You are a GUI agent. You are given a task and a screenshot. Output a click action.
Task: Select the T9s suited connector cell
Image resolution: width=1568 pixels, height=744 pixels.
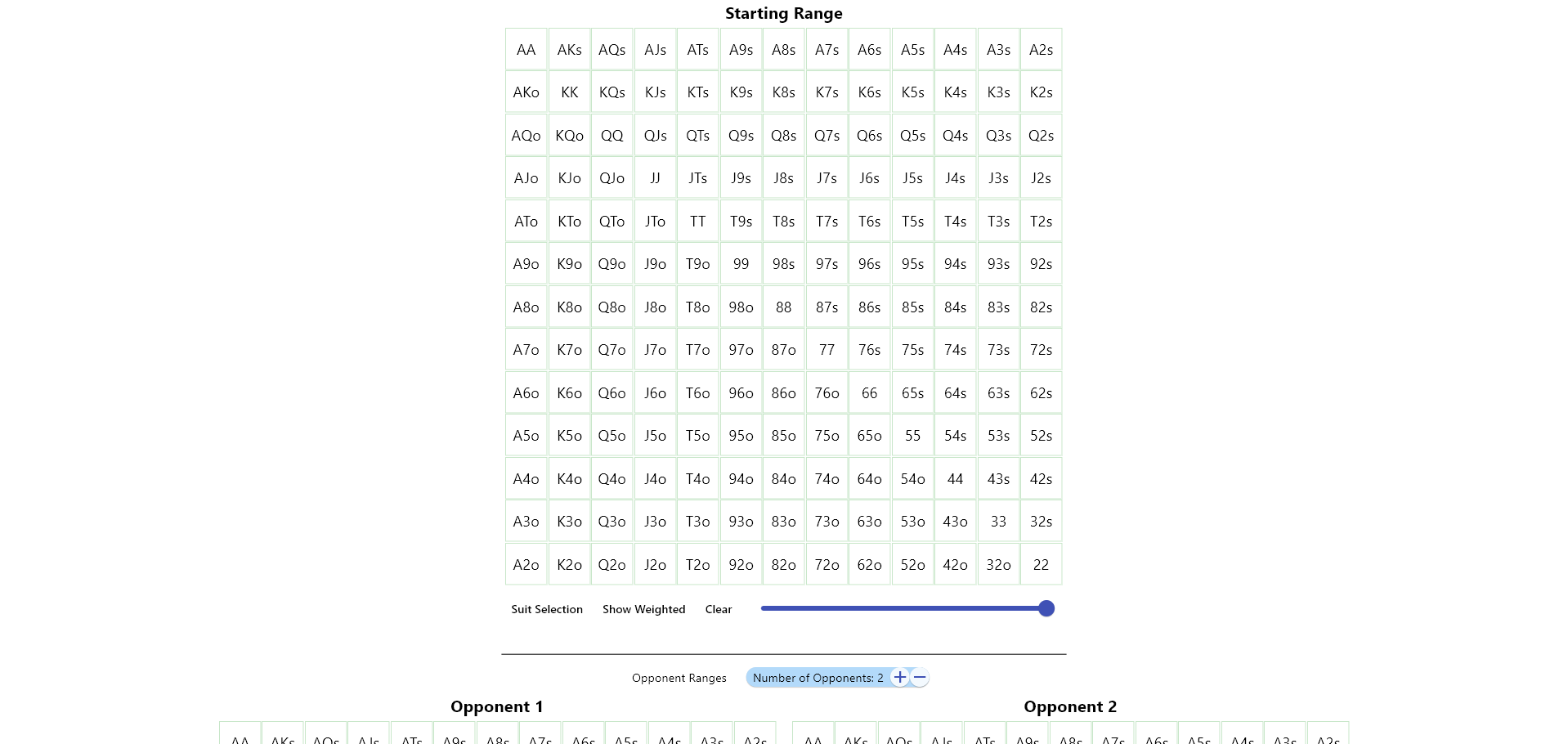741,222
